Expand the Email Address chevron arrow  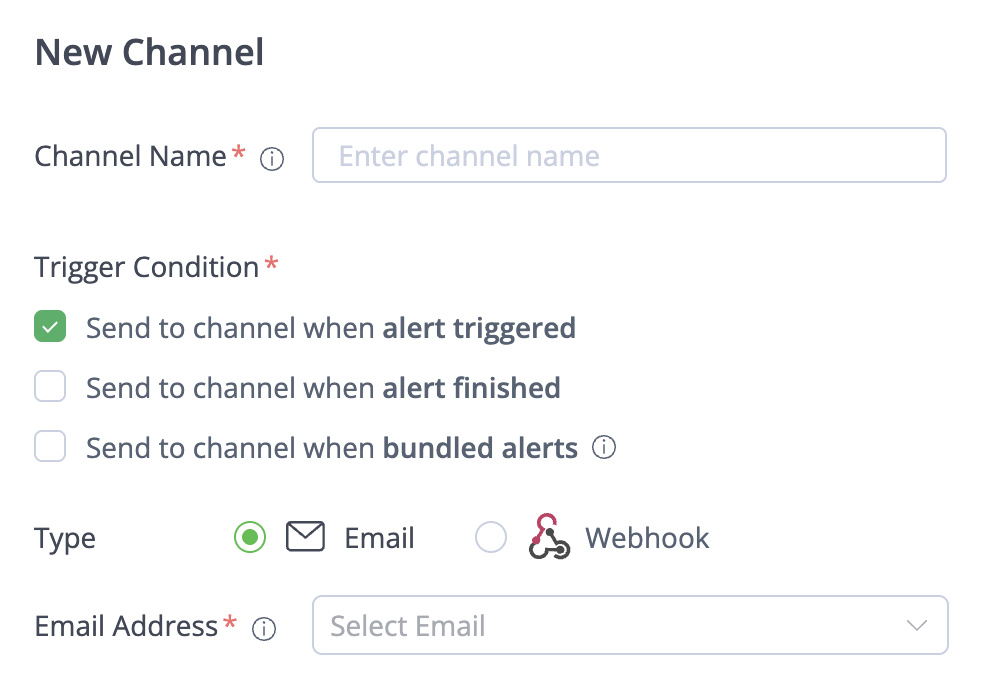click(916, 626)
